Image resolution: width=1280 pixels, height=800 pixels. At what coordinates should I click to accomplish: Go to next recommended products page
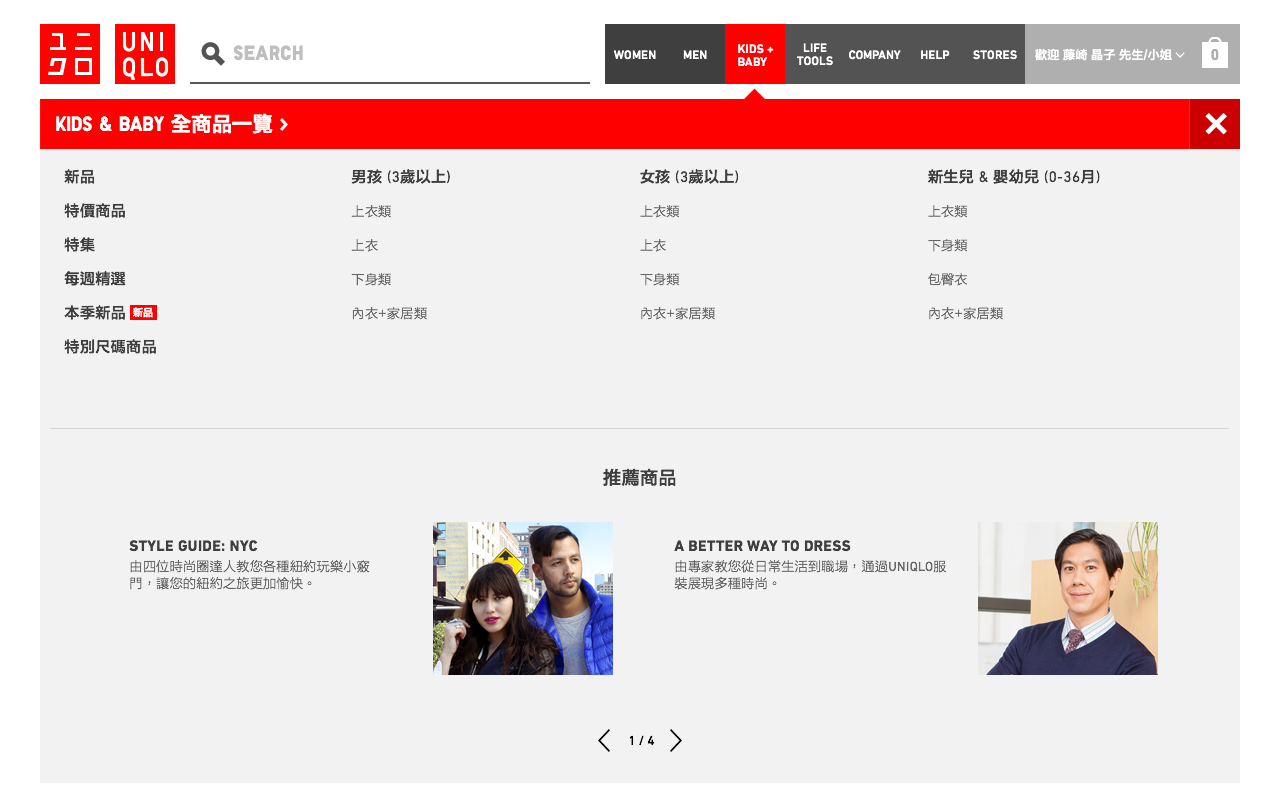click(676, 741)
